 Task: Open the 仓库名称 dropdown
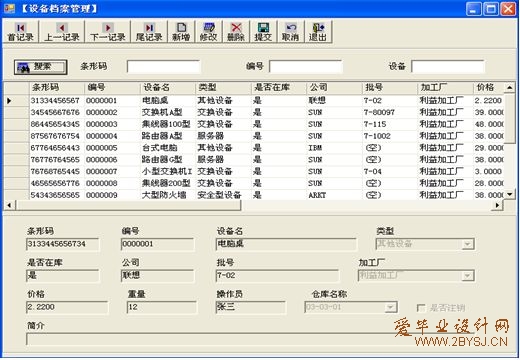coord(390,307)
